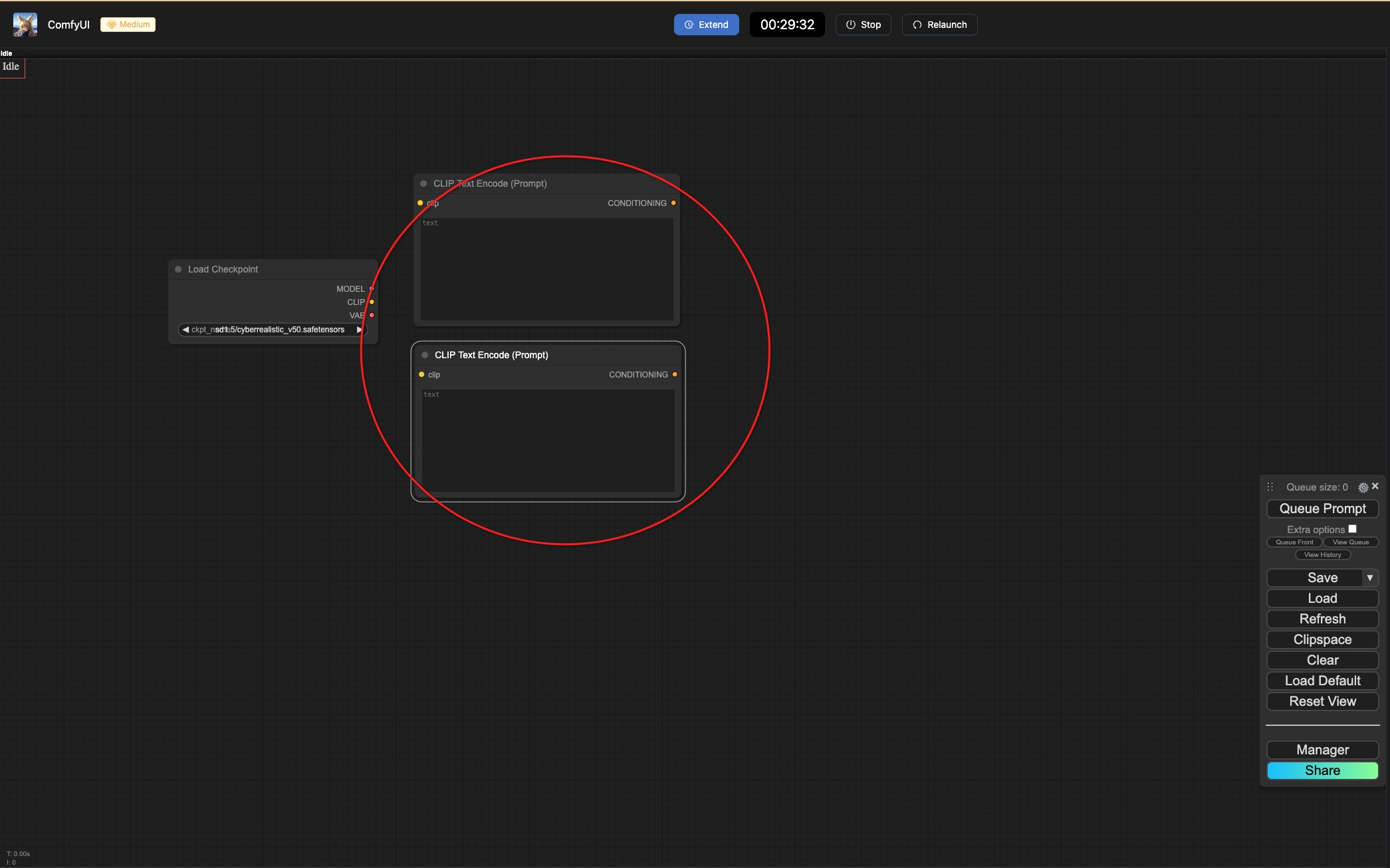Click the collapse dot on the Load Checkpoint node
The height and width of the screenshot is (868, 1390).
(178, 269)
